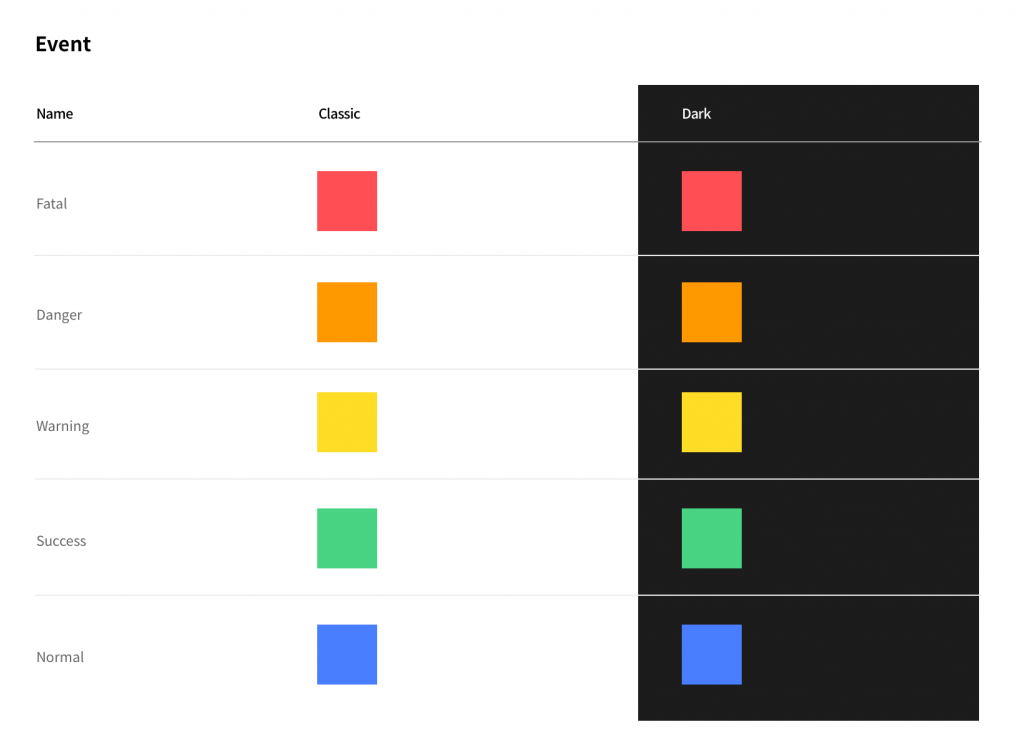1024x752 pixels.
Task: Click the Normal blue swatch under Classic
Action: pyautogui.click(x=347, y=655)
